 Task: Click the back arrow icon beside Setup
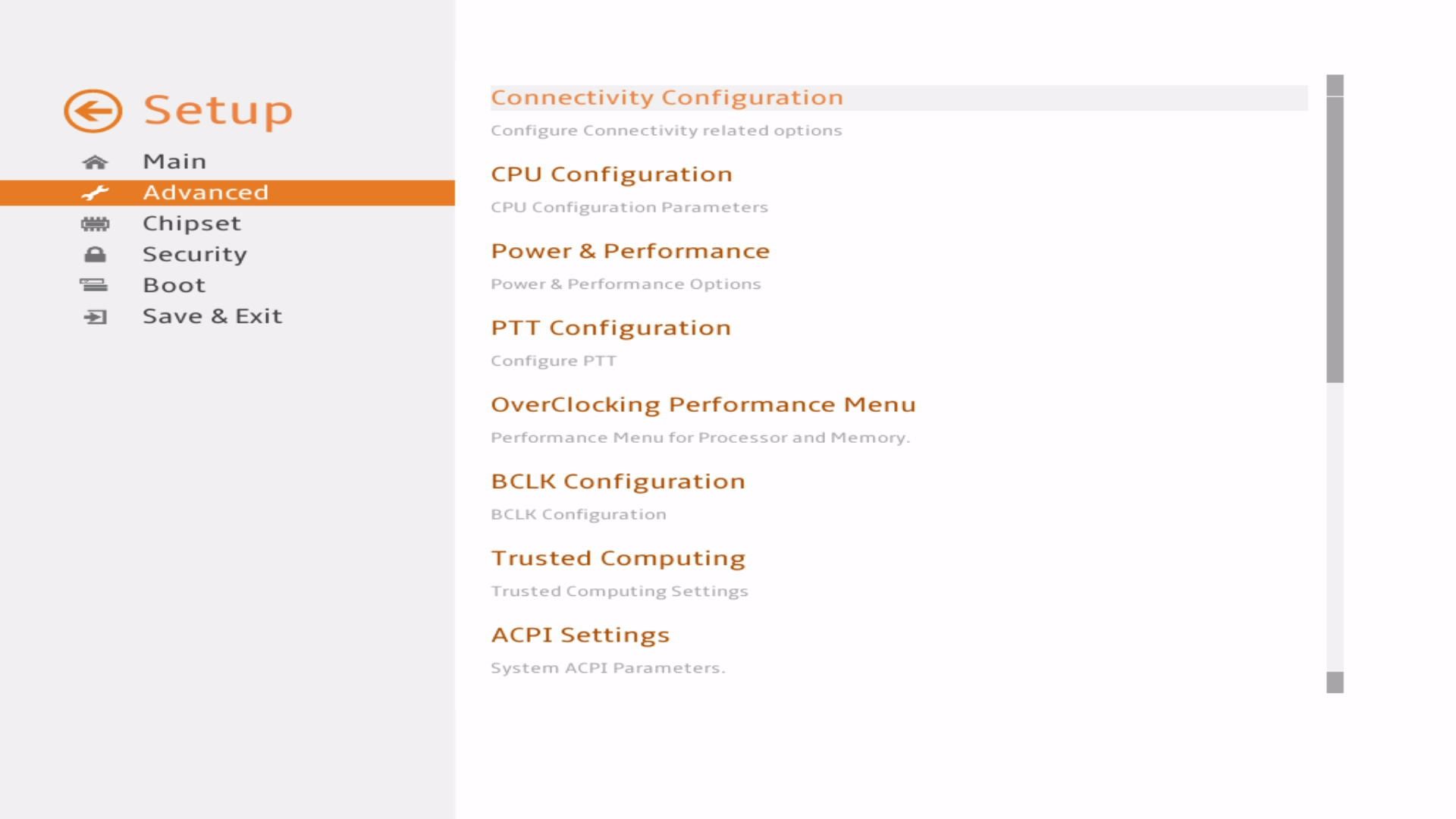click(x=93, y=111)
